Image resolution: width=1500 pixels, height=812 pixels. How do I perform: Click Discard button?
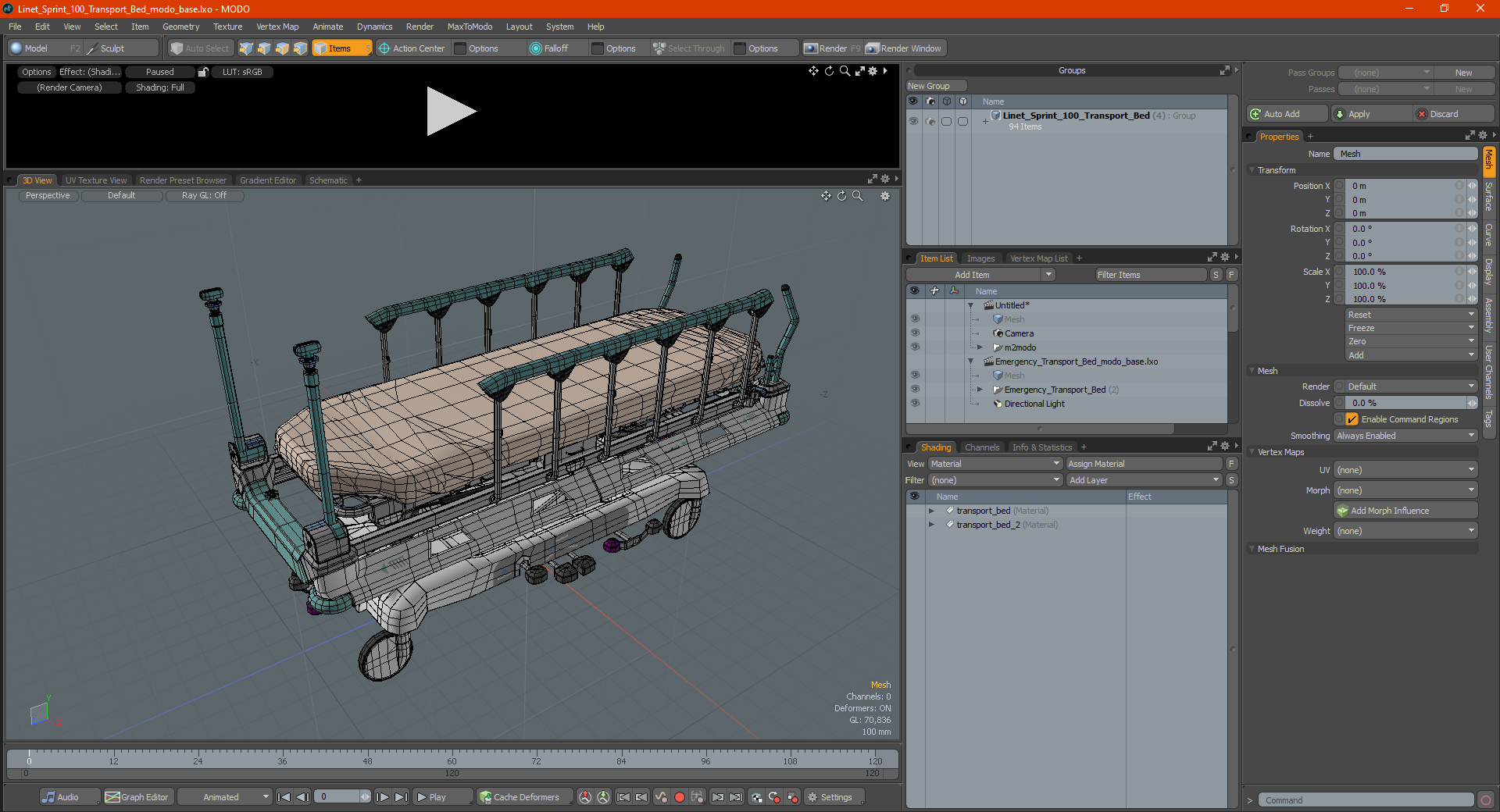1453,114
